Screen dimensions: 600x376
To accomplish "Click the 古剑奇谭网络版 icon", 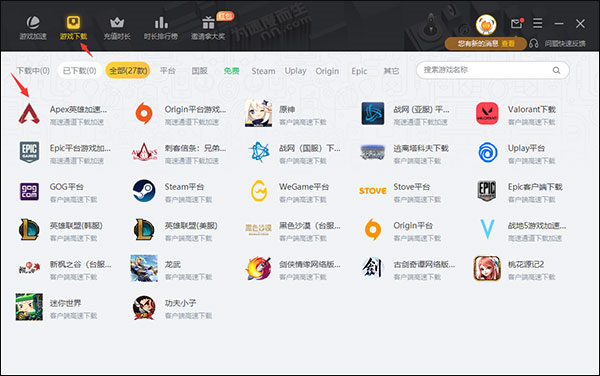I will point(373,267).
